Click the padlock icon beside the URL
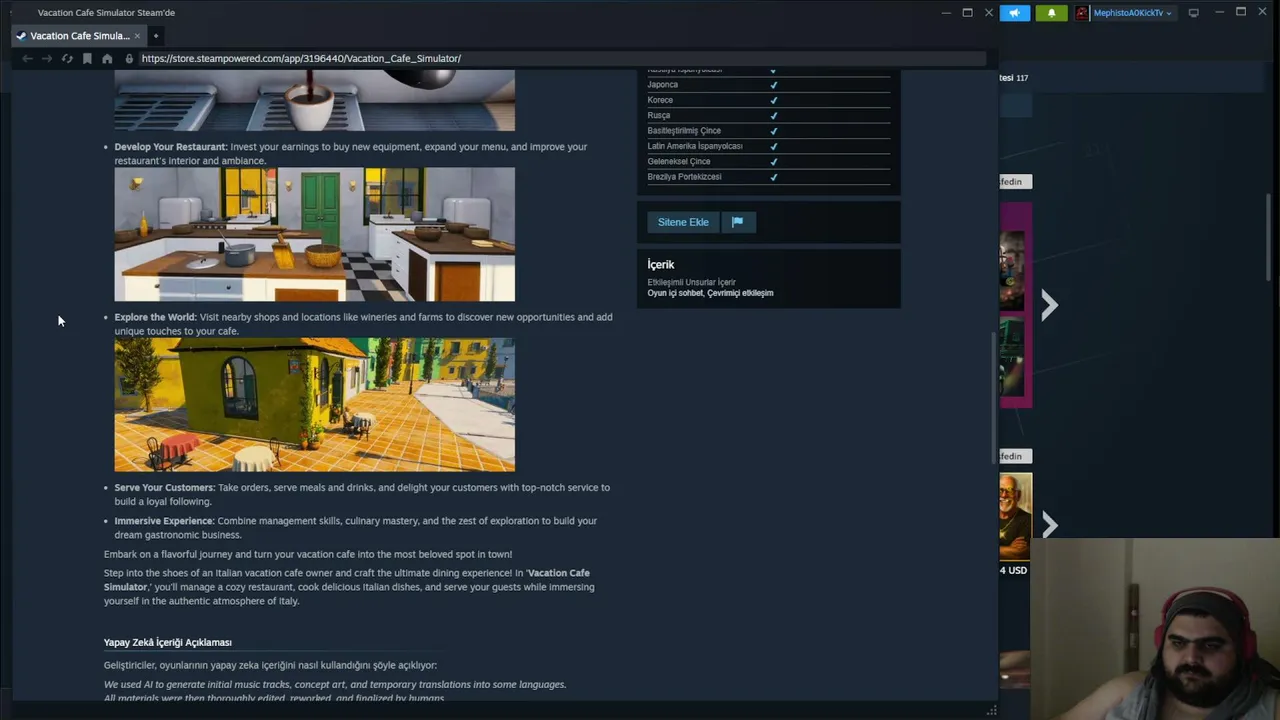The width and height of the screenshot is (1280, 720). click(129, 59)
